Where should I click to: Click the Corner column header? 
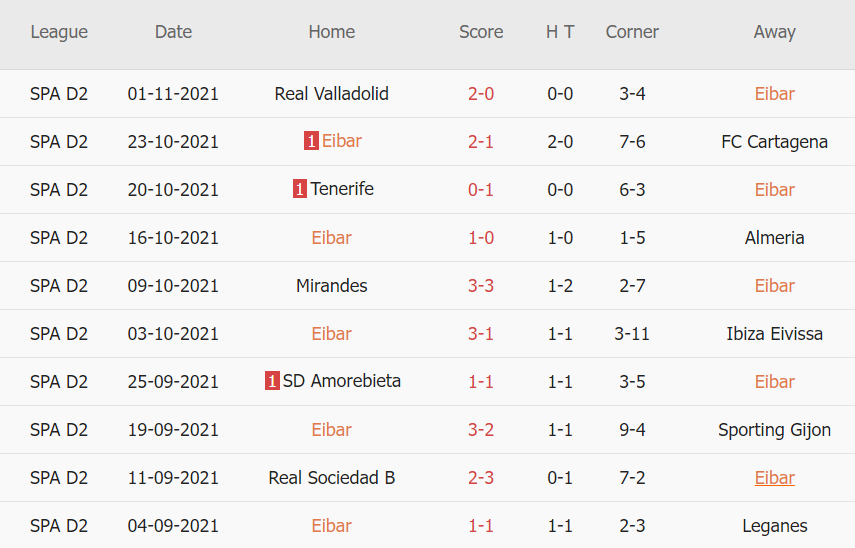click(632, 32)
